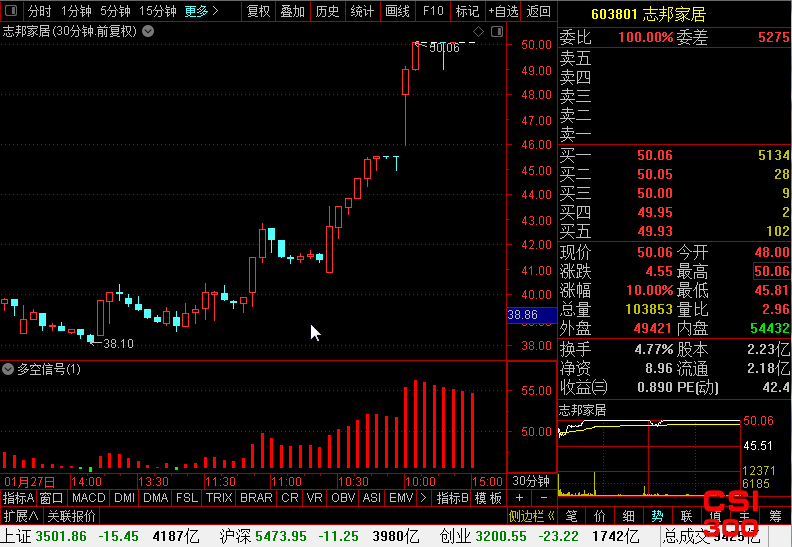Expand the 多空信号(1) indicator dropdown

8,369
